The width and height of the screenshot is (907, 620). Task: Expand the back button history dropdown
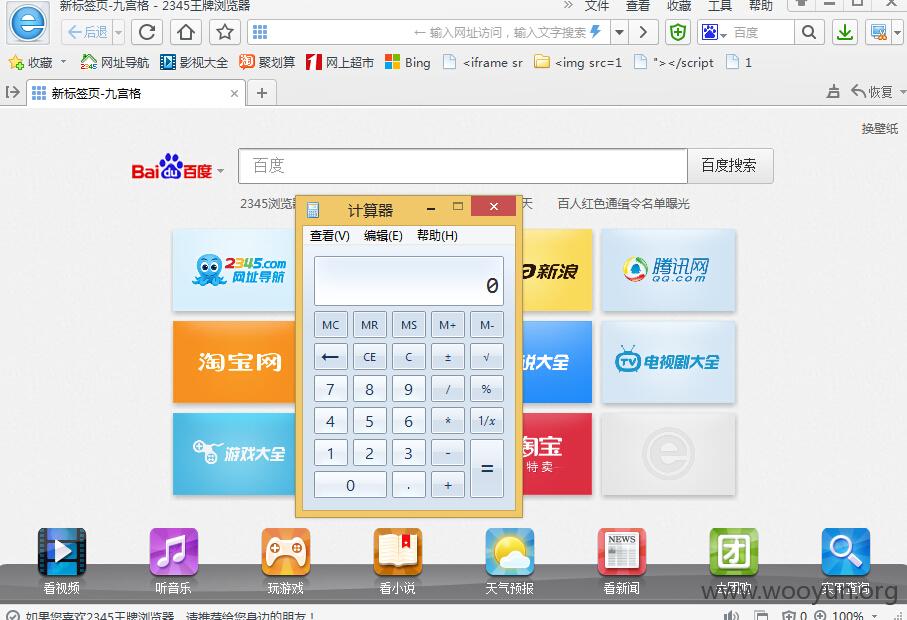pos(118,32)
